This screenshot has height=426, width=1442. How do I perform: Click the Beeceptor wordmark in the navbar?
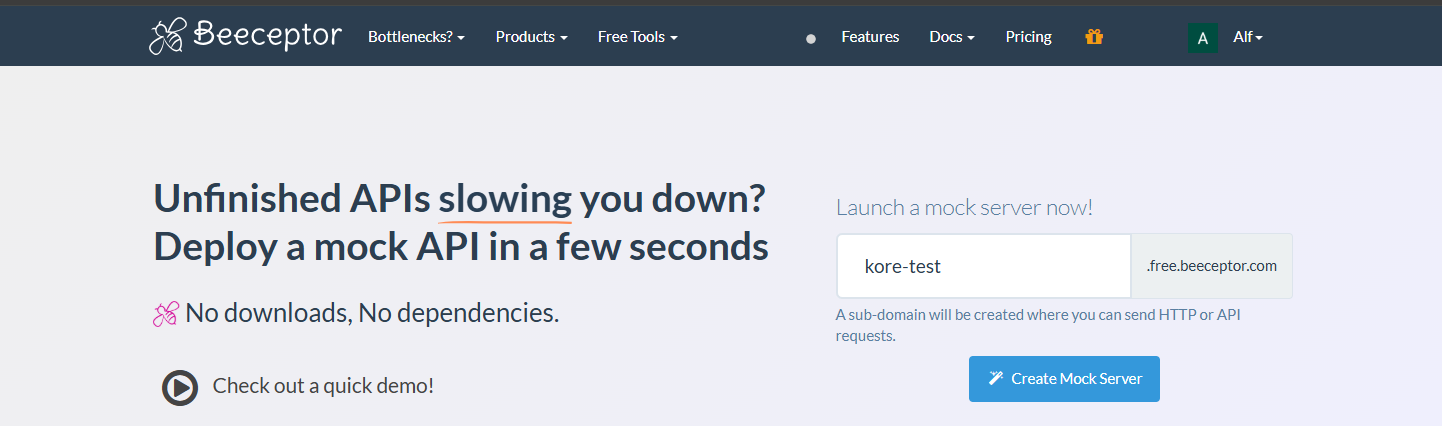pyautogui.click(x=267, y=36)
